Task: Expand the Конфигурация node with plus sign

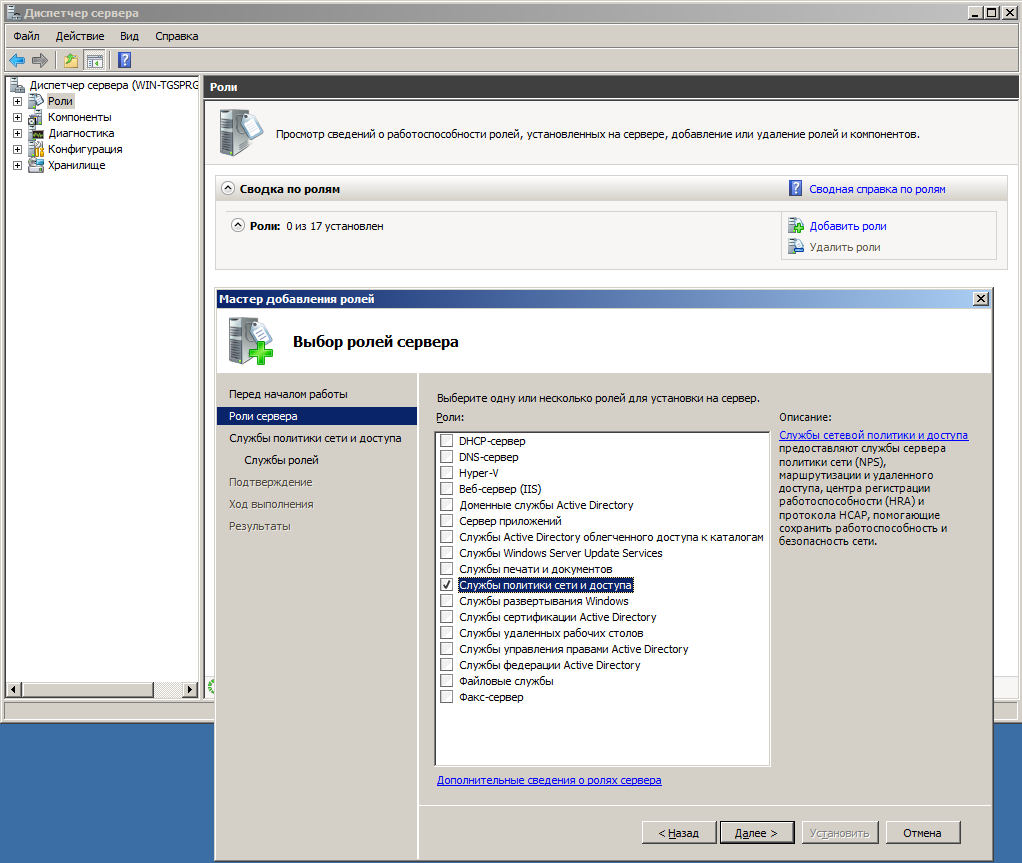Action: pyautogui.click(x=17, y=149)
